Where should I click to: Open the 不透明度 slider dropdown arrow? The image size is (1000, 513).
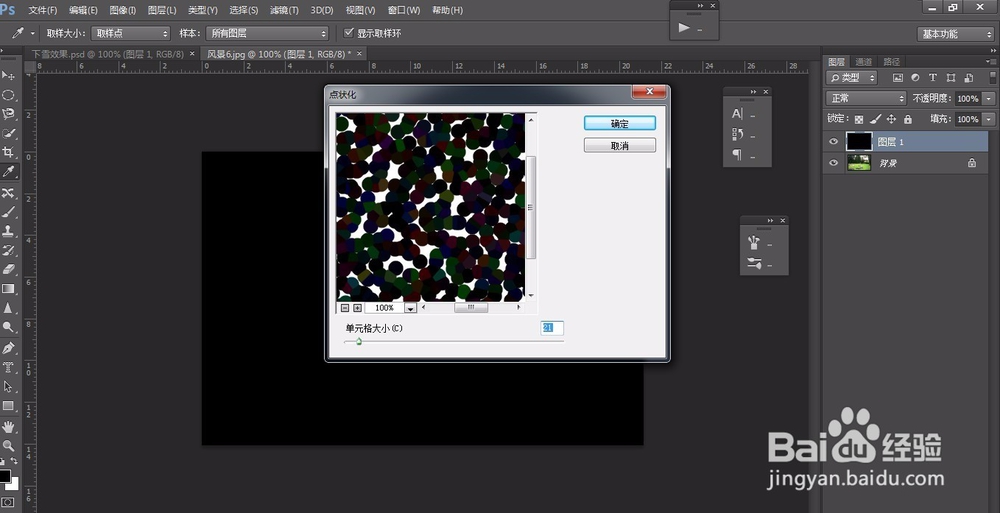click(989, 99)
